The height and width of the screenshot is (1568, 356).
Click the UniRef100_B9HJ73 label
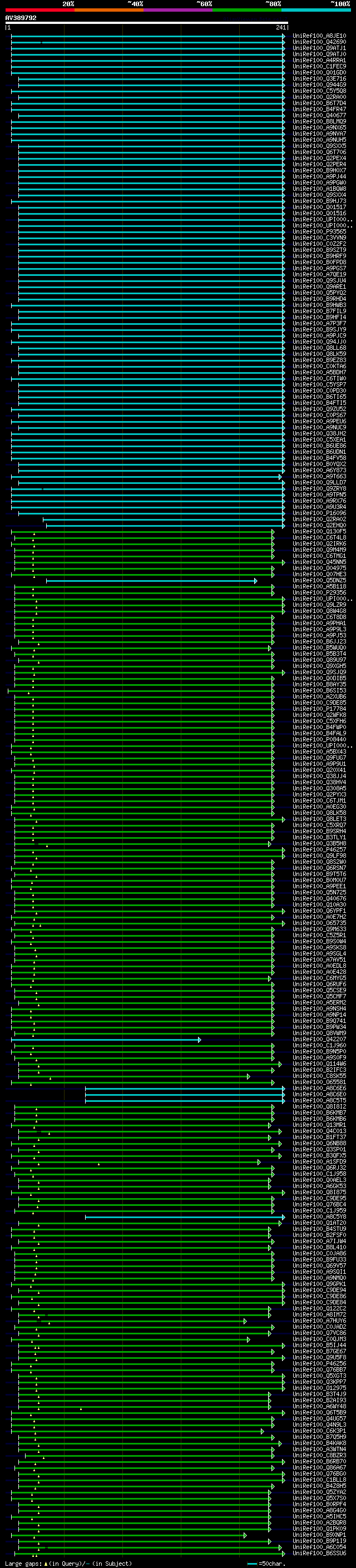point(319,201)
